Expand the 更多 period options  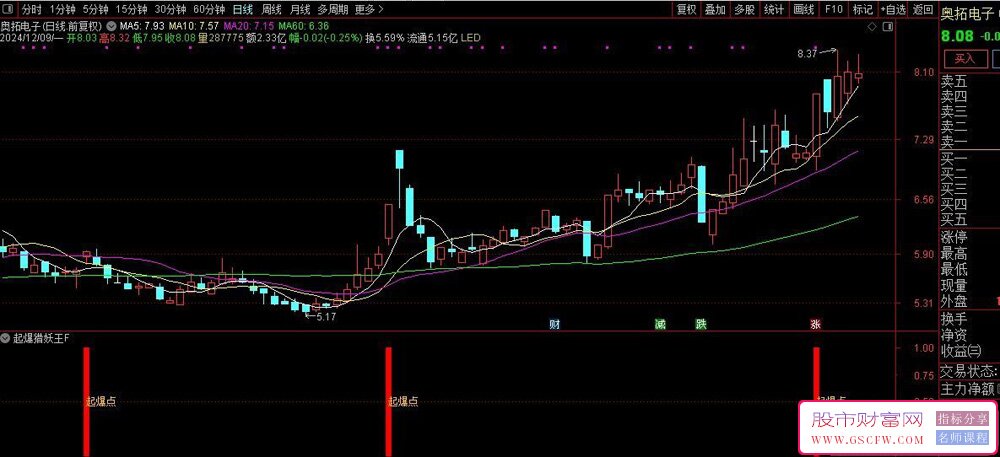[369, 9]
